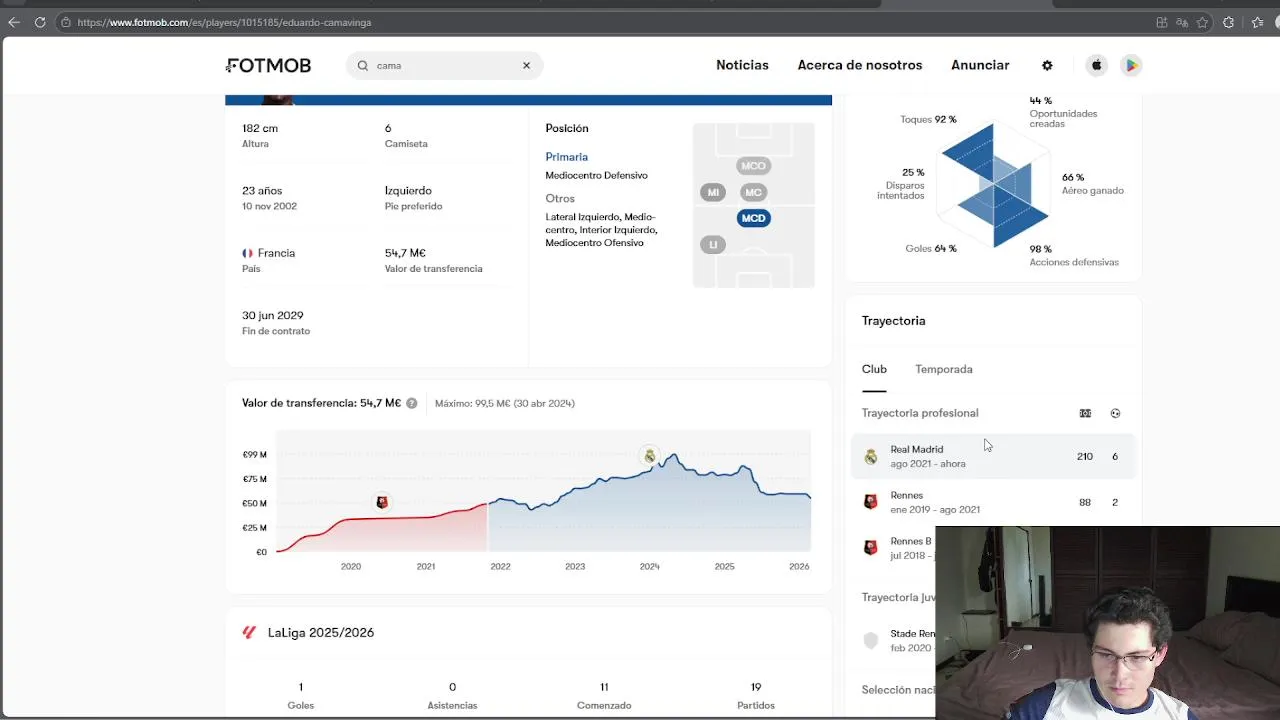Click the Goles stat showing 1
Image resolution: width=1280 pixels, height=720 pixels.
(300, 695)
